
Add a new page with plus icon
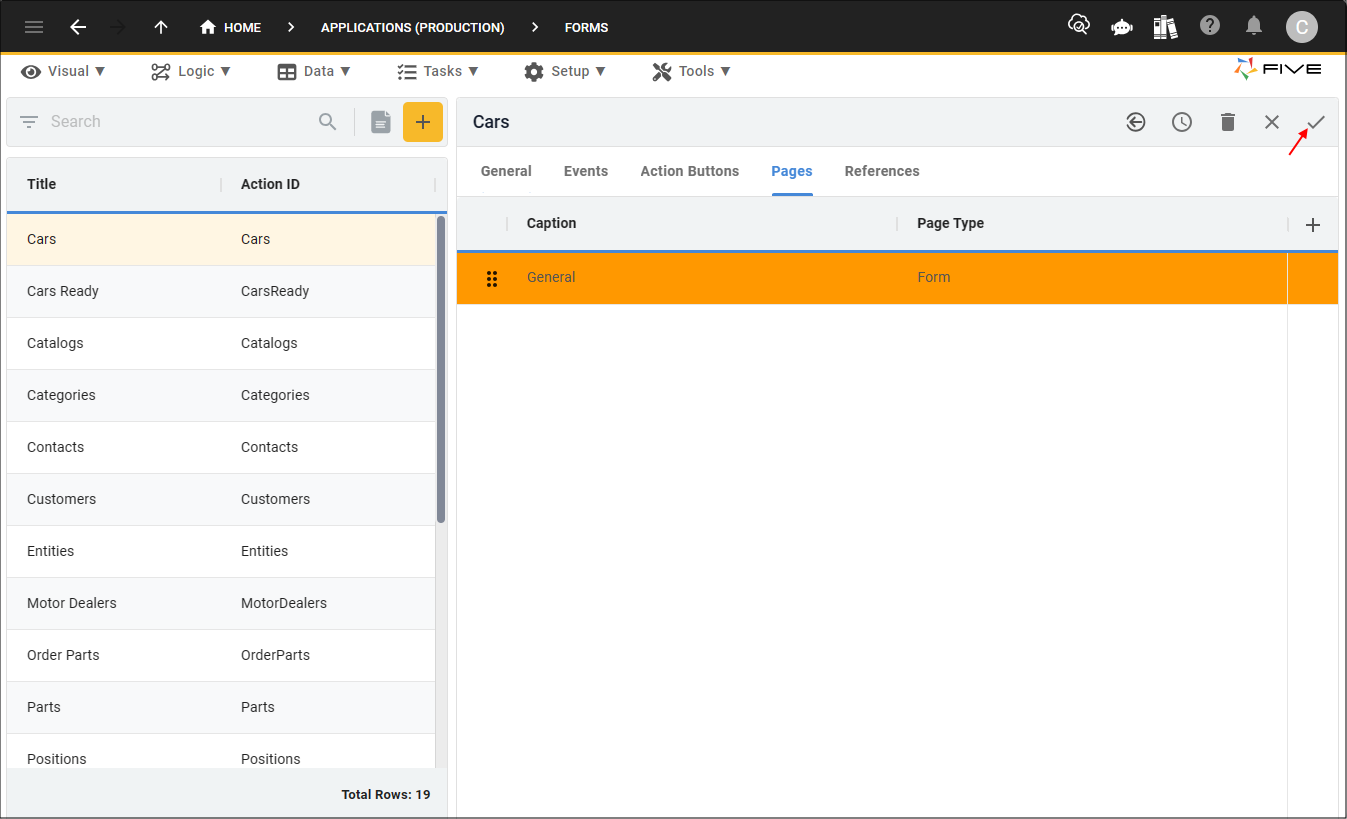[1314, 225]
